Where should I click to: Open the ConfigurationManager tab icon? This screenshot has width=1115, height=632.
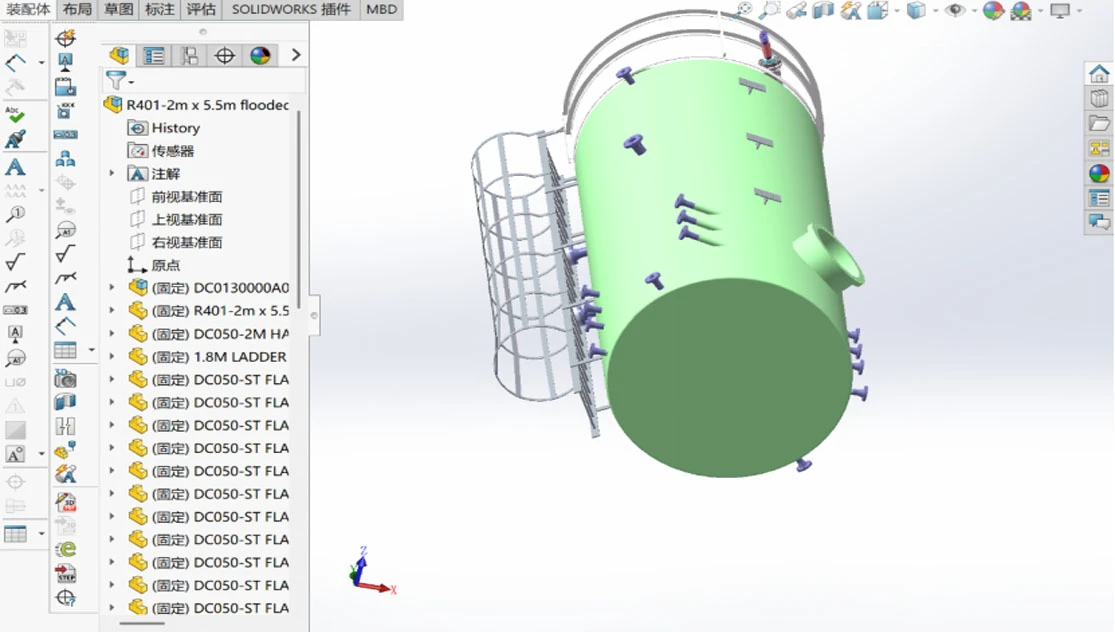(189, 55)
